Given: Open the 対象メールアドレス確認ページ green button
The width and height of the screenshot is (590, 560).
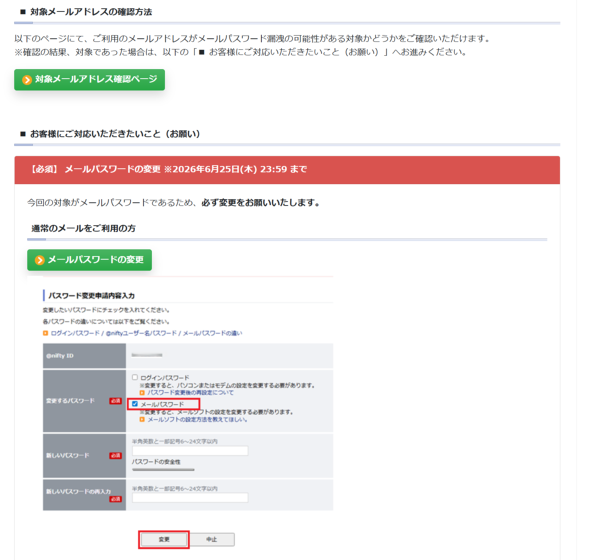Looking at the screenshot, I should [90, 79].
